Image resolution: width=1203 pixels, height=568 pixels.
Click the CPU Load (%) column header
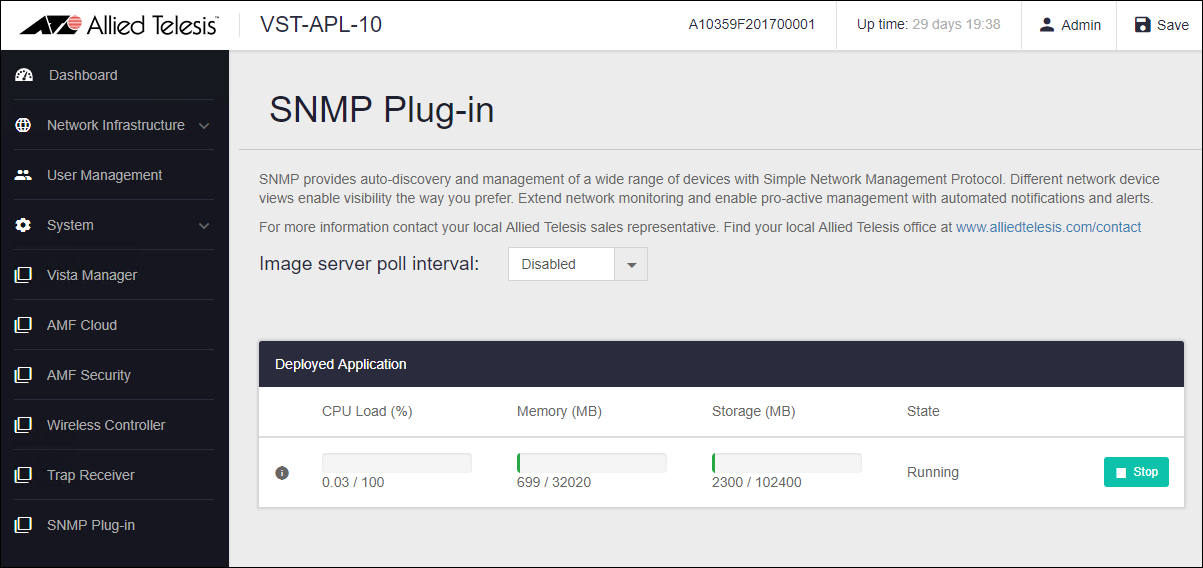[367, 411]
